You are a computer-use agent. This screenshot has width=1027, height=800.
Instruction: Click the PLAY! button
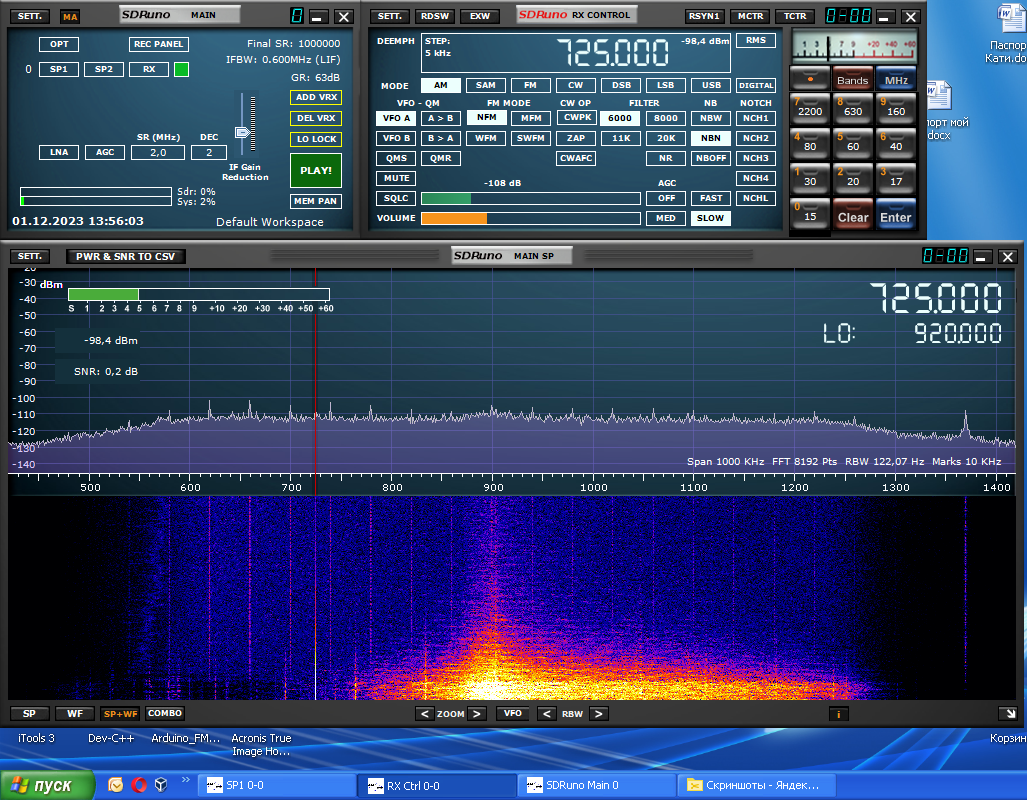point(316,170)
